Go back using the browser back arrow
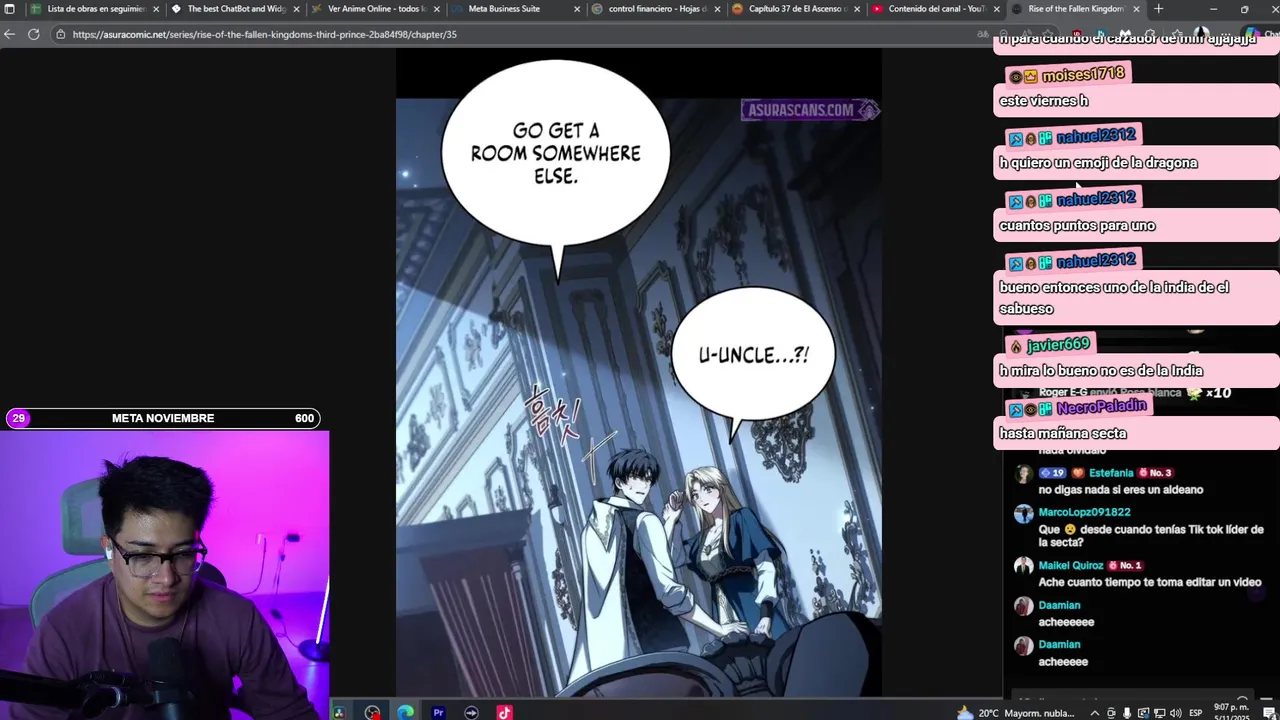1280x720 pixels. 9,34
